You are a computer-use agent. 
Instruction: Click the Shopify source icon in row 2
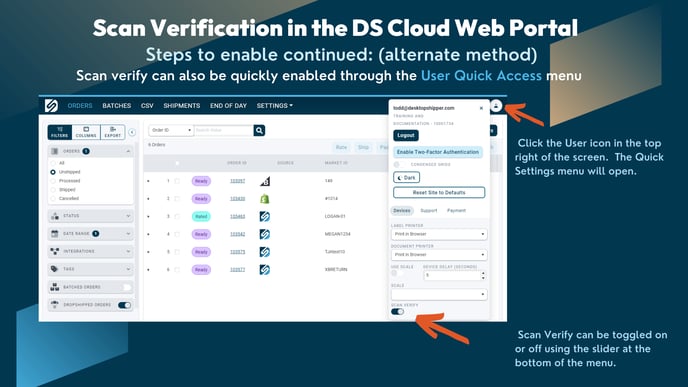pyautogui.click(x=265, y=199)
